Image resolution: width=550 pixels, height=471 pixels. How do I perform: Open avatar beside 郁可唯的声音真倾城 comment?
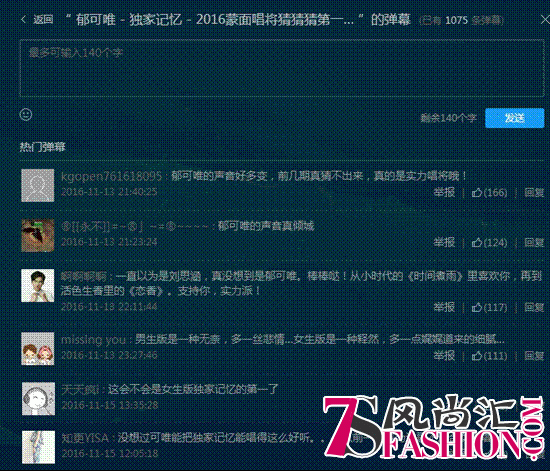(38, 235)
